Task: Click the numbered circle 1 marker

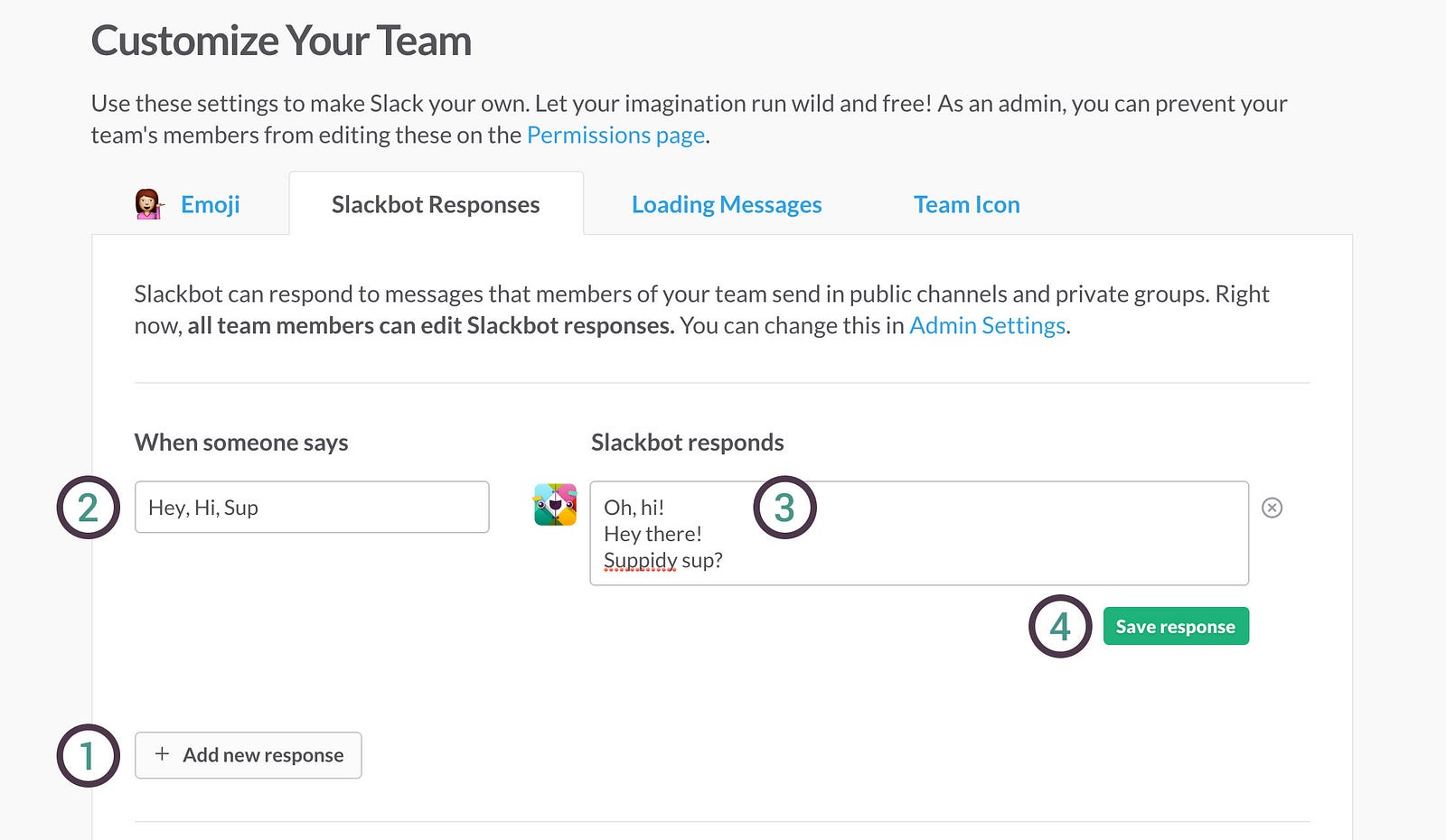Action: (88, 756)
